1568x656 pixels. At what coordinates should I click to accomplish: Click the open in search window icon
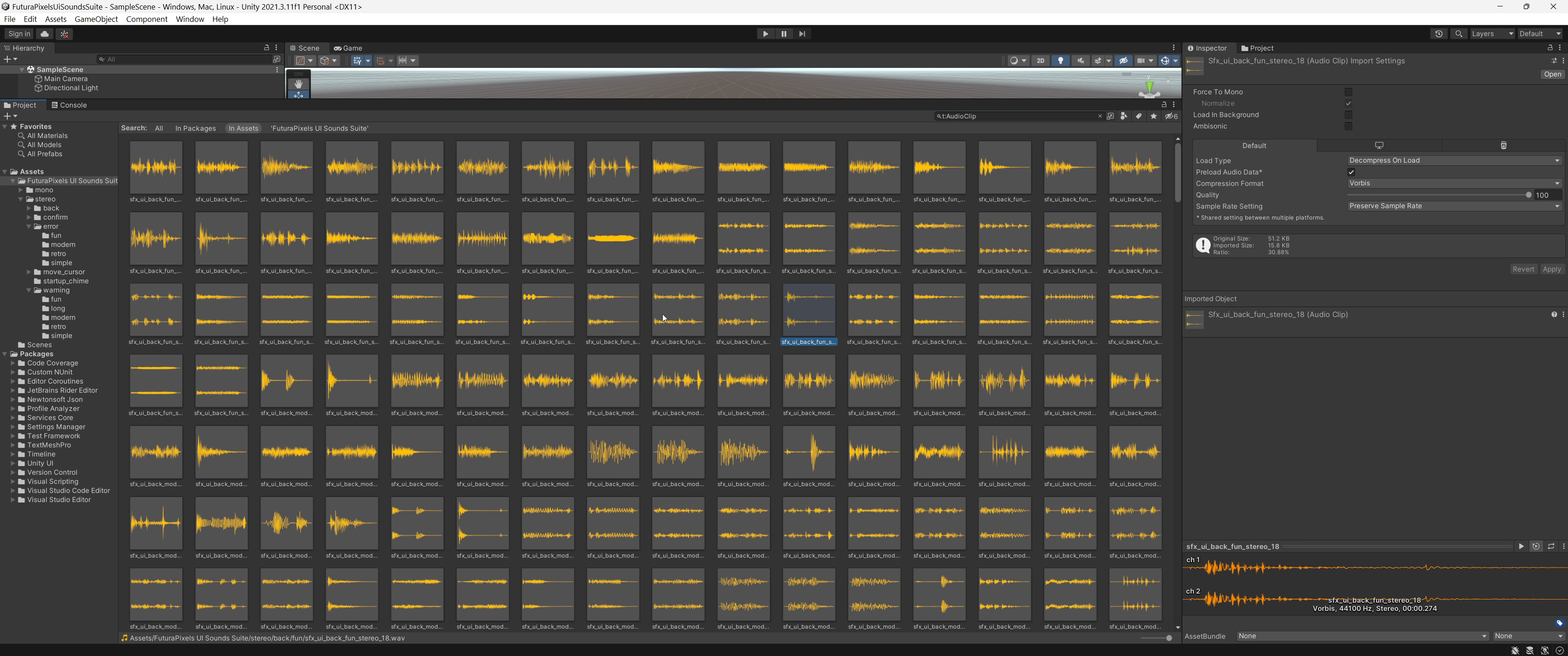click(1110, 116)
